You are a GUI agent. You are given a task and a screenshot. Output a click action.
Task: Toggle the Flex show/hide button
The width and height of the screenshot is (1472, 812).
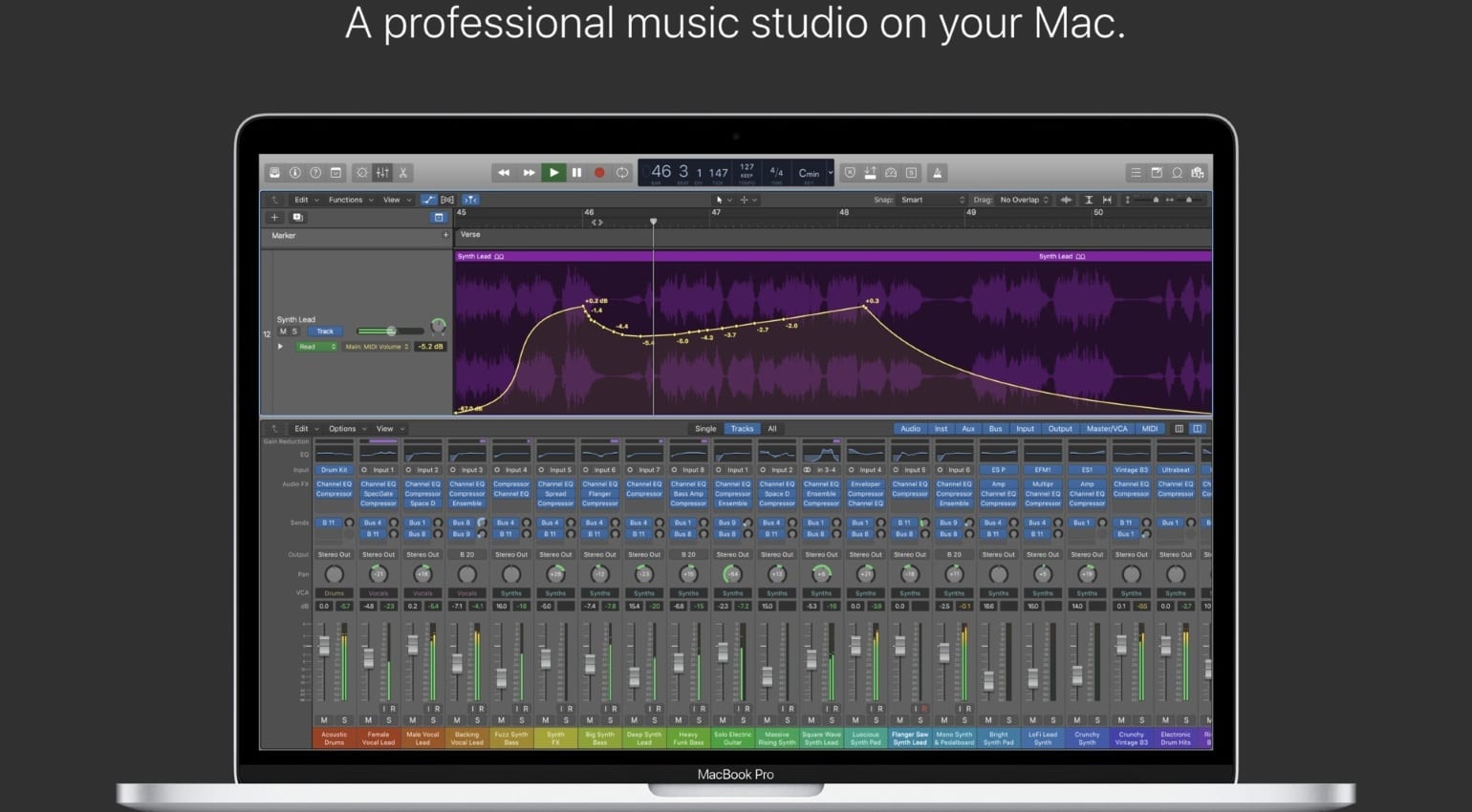click(447, 200)
